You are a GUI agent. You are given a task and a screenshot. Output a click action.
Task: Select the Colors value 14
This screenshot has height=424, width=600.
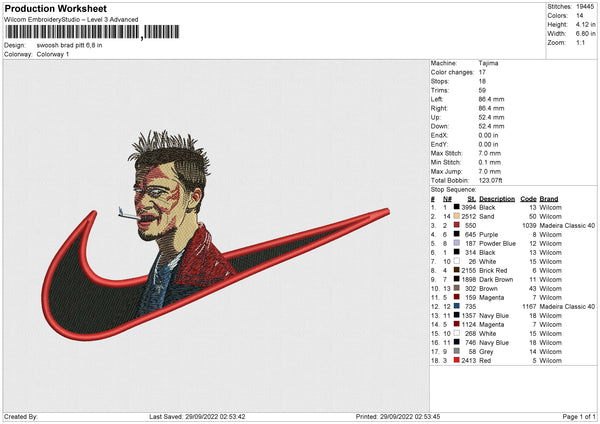coord(579,16)
